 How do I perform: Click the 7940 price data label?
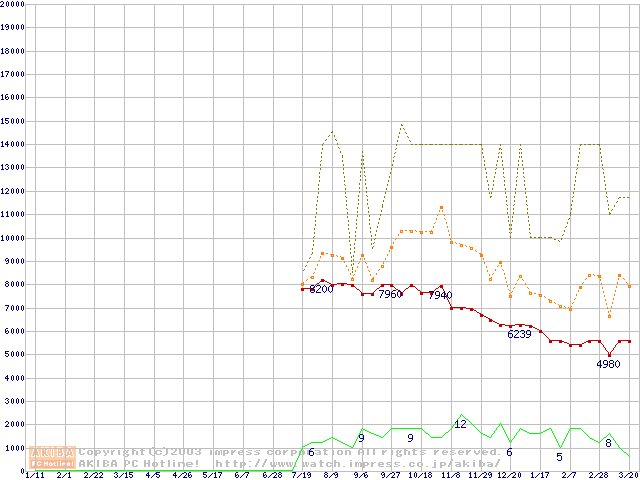tap(440, 296)
